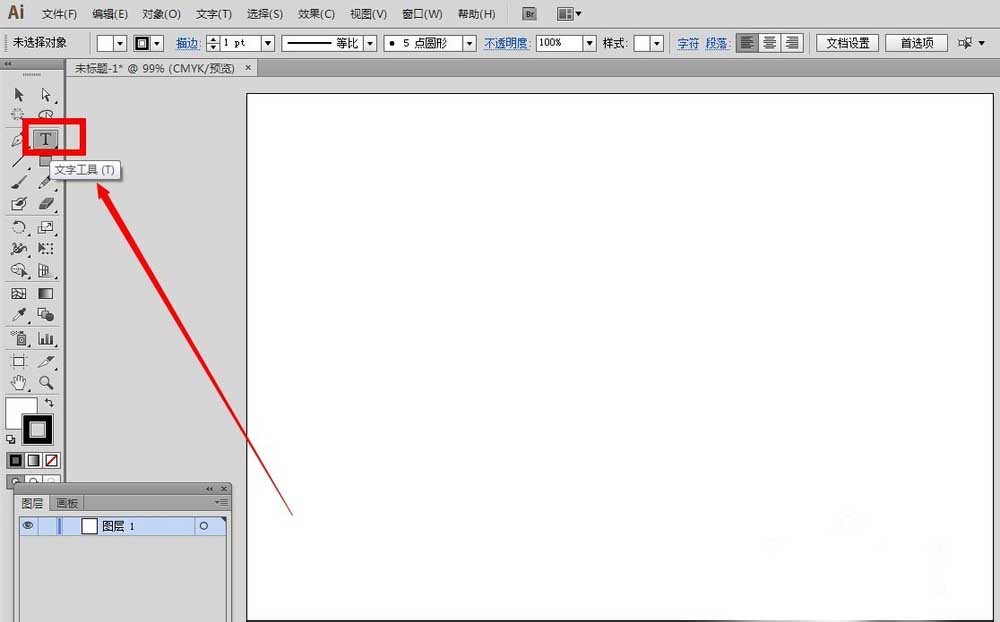The height and width of the screenshot is (622, 1000).
Task: Toggle lock column for 图层 1
Action: [x=48, y=526]
